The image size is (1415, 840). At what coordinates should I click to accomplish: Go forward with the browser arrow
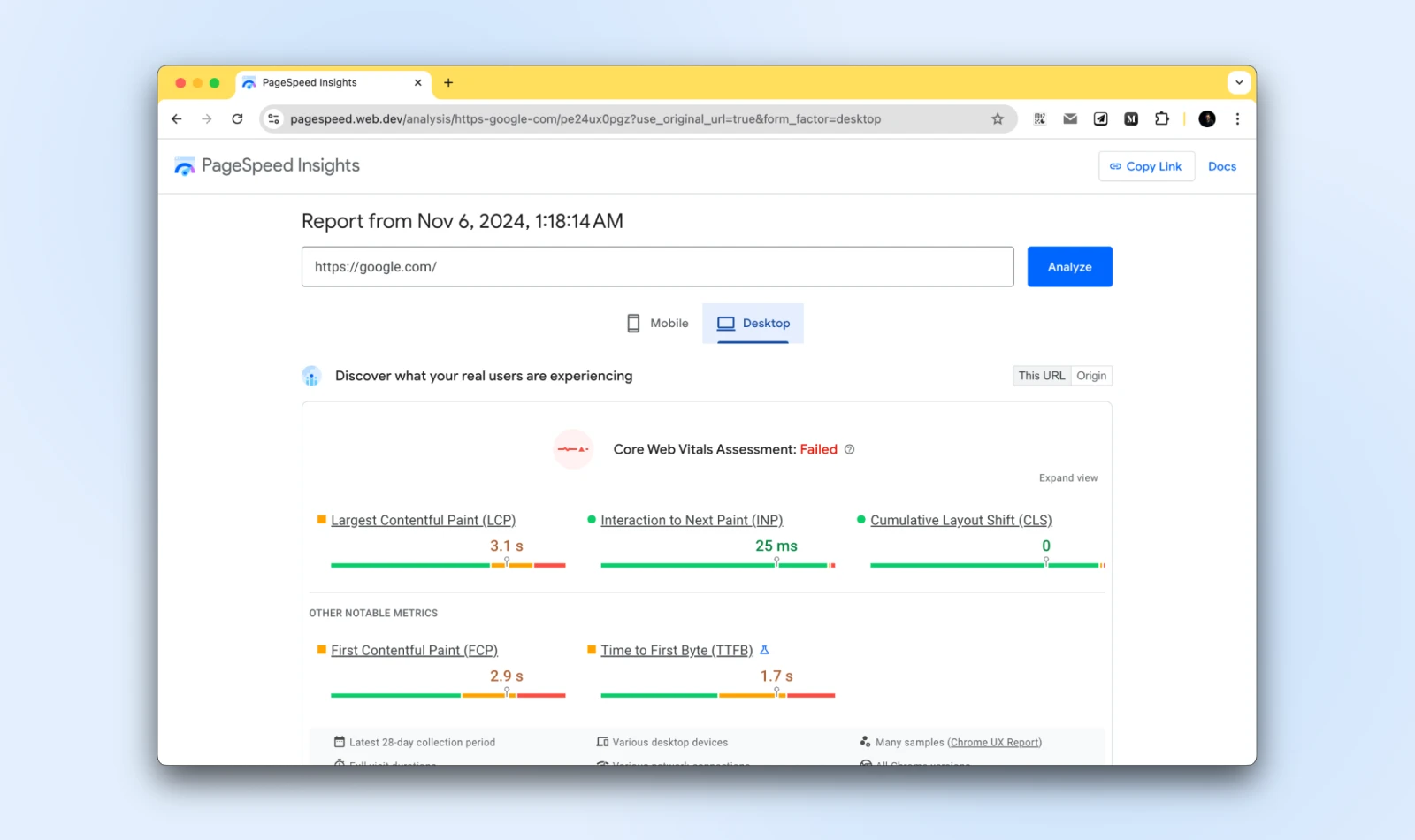tap(207, 118)
